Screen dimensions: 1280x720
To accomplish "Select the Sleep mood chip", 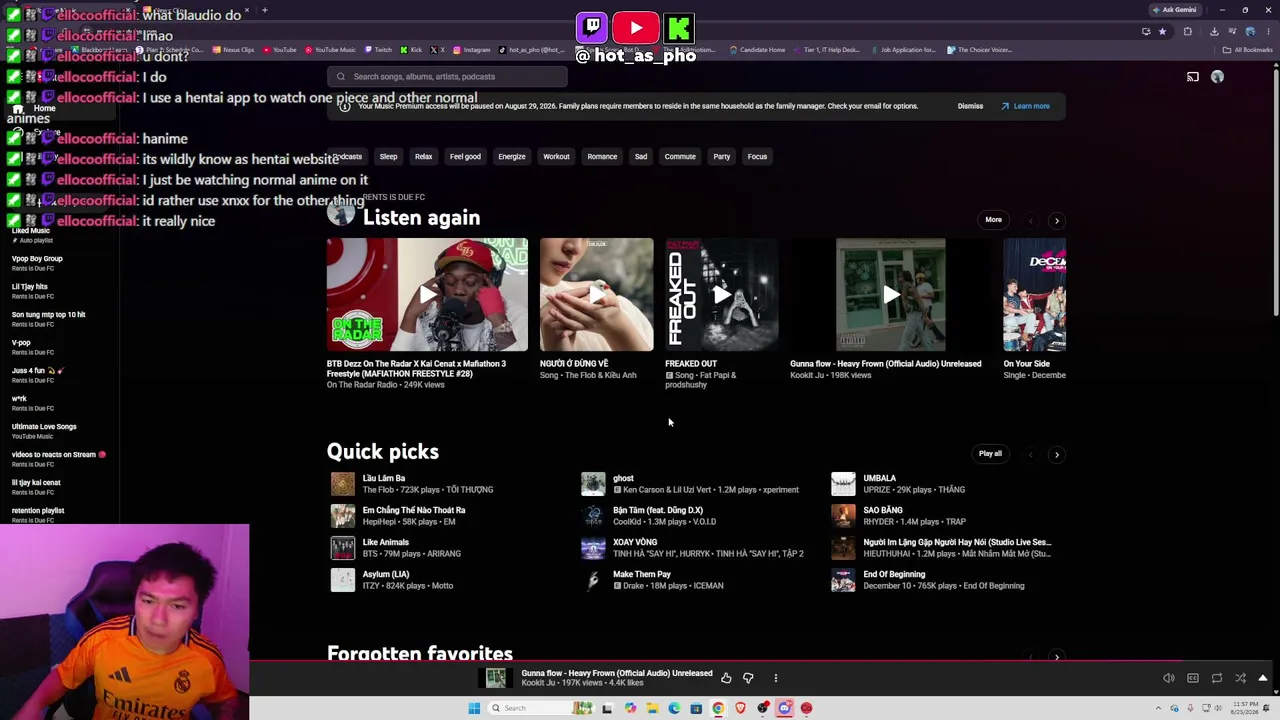I will pyautogui.click(x=388, y=157).
